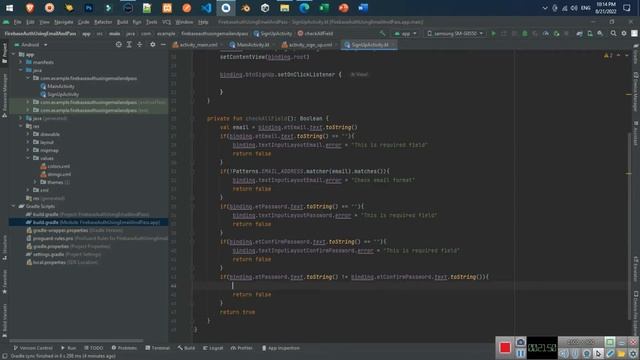
Task: Toggle the Resource Manager tool window
Action: (x=4, y=95)
